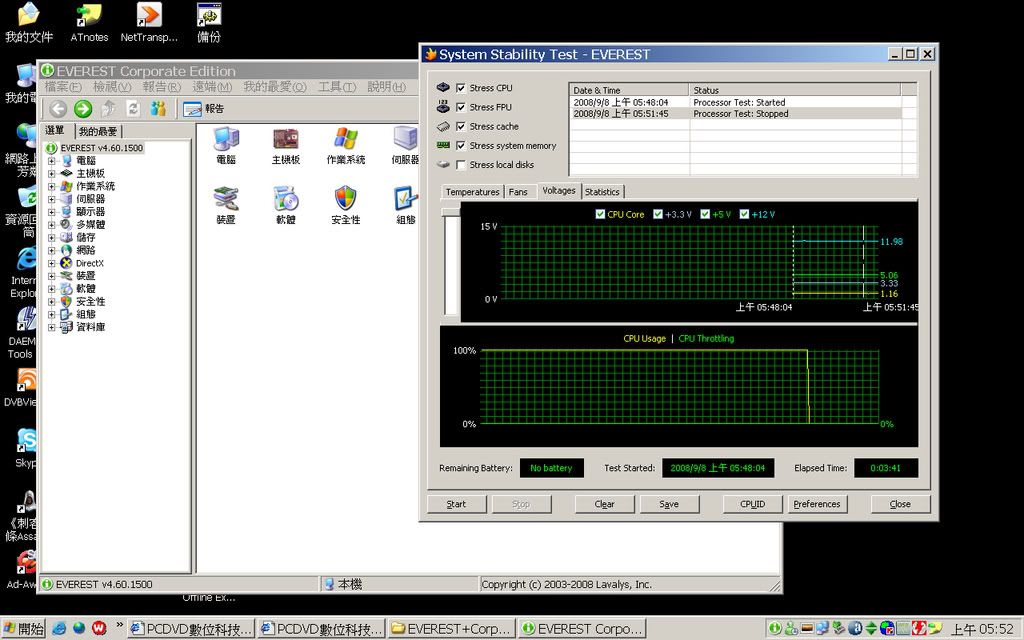Expand the DirectX tree node
Image resolution: width=1024 pixels, height=640 pixels.
point(51,263)
